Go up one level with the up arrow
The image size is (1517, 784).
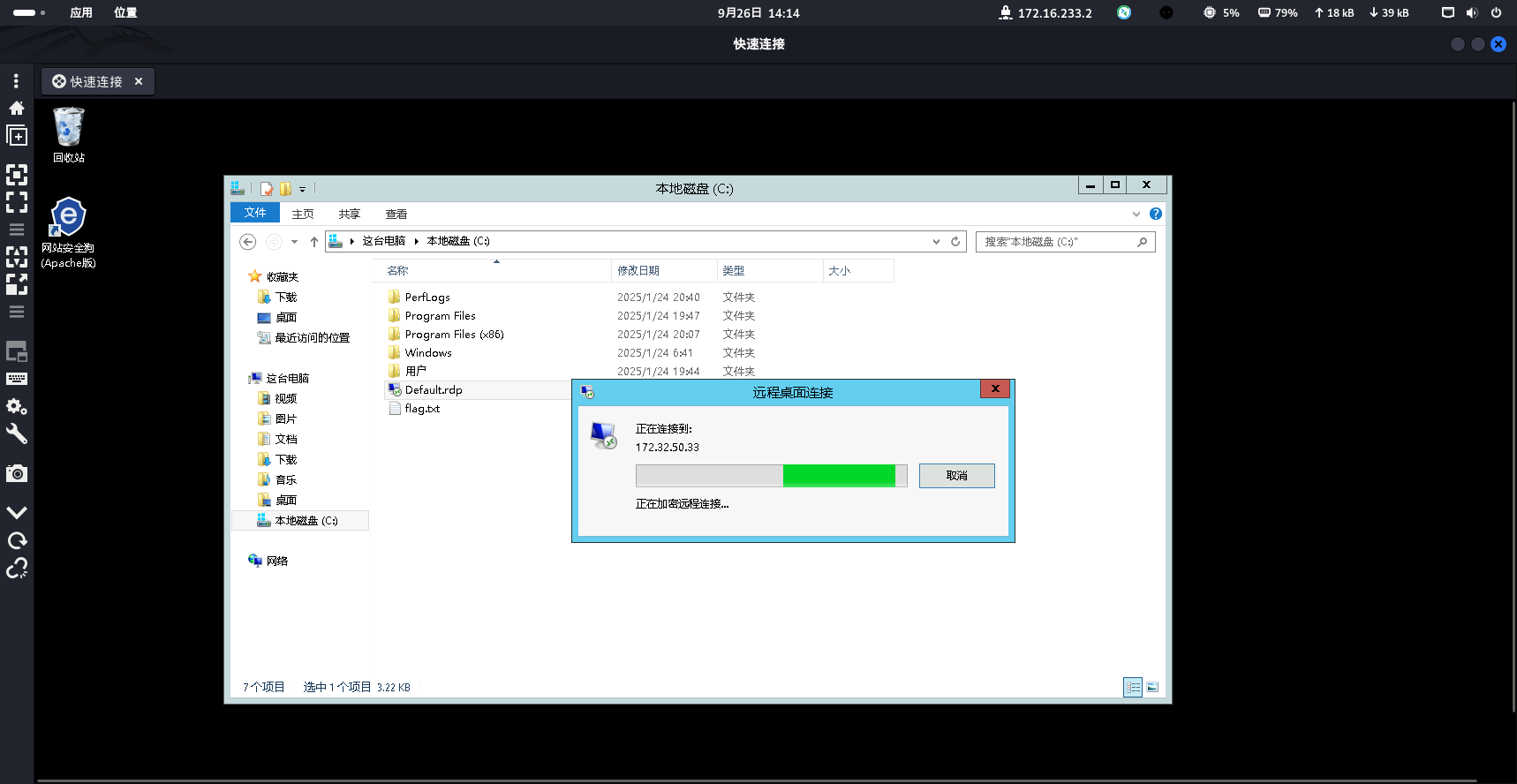point(313,242)
